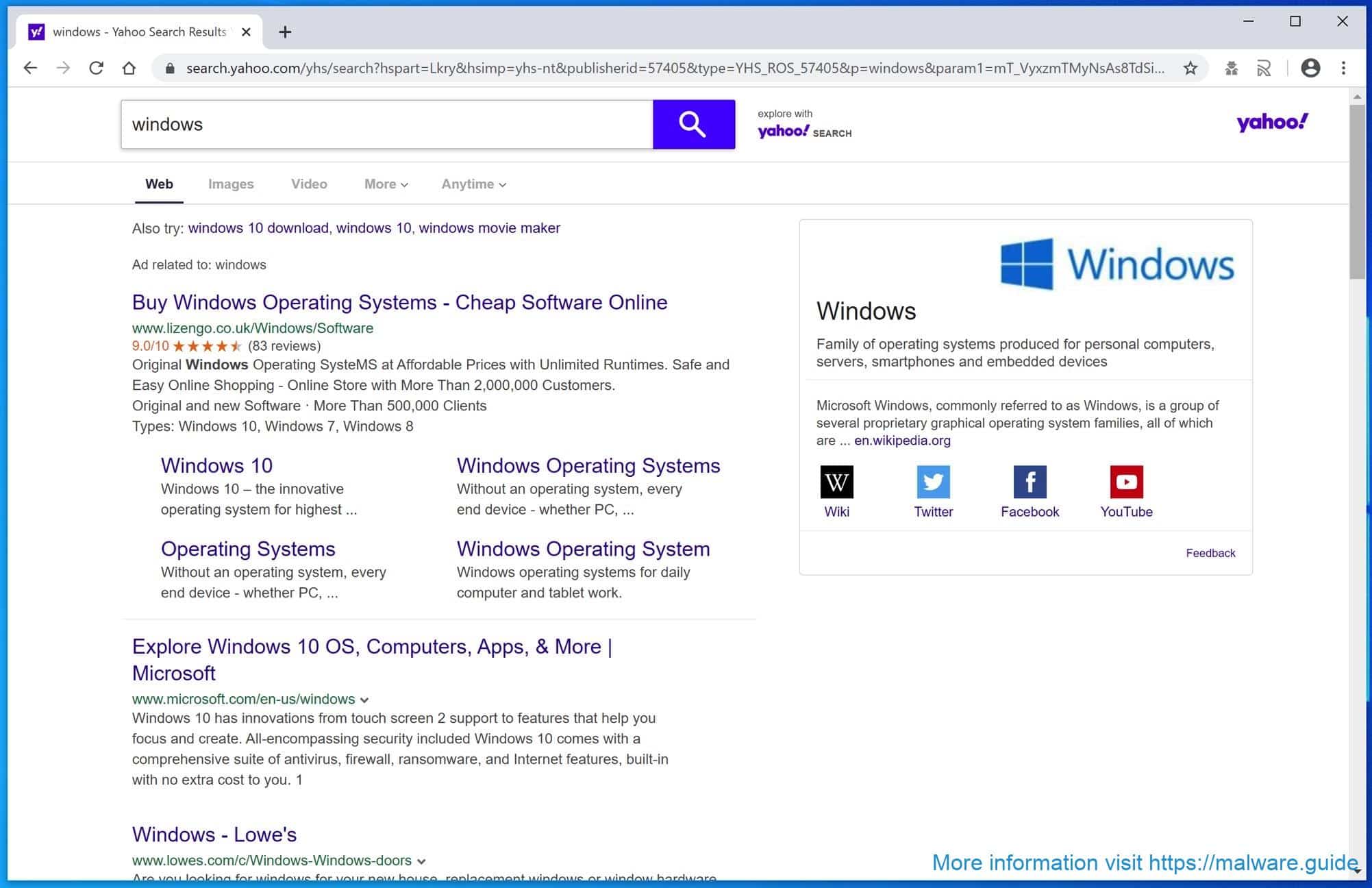Screen dimensions: 1372x888
Task: Click the Wikipedia icon for Windows
Action: click(834, 482)
